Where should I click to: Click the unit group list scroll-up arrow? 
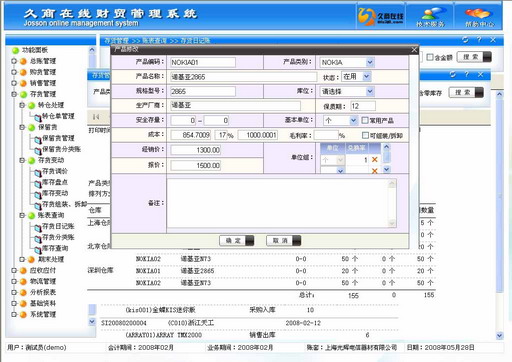(386, 147)
